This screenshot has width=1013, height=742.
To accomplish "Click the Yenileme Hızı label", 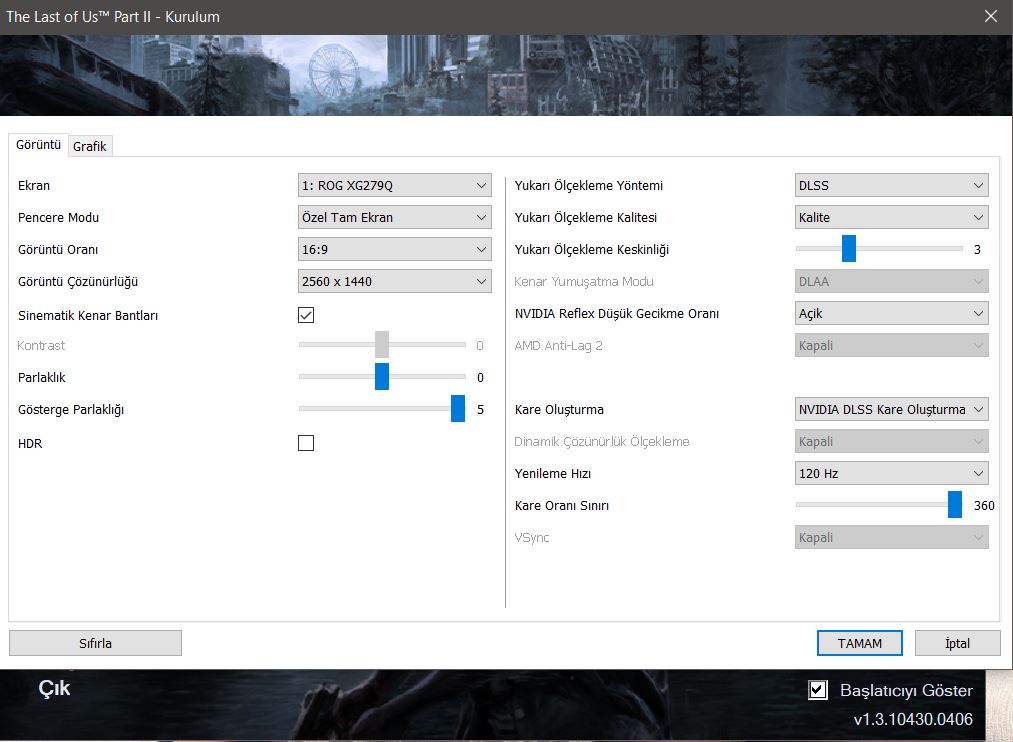I will 553,473.
